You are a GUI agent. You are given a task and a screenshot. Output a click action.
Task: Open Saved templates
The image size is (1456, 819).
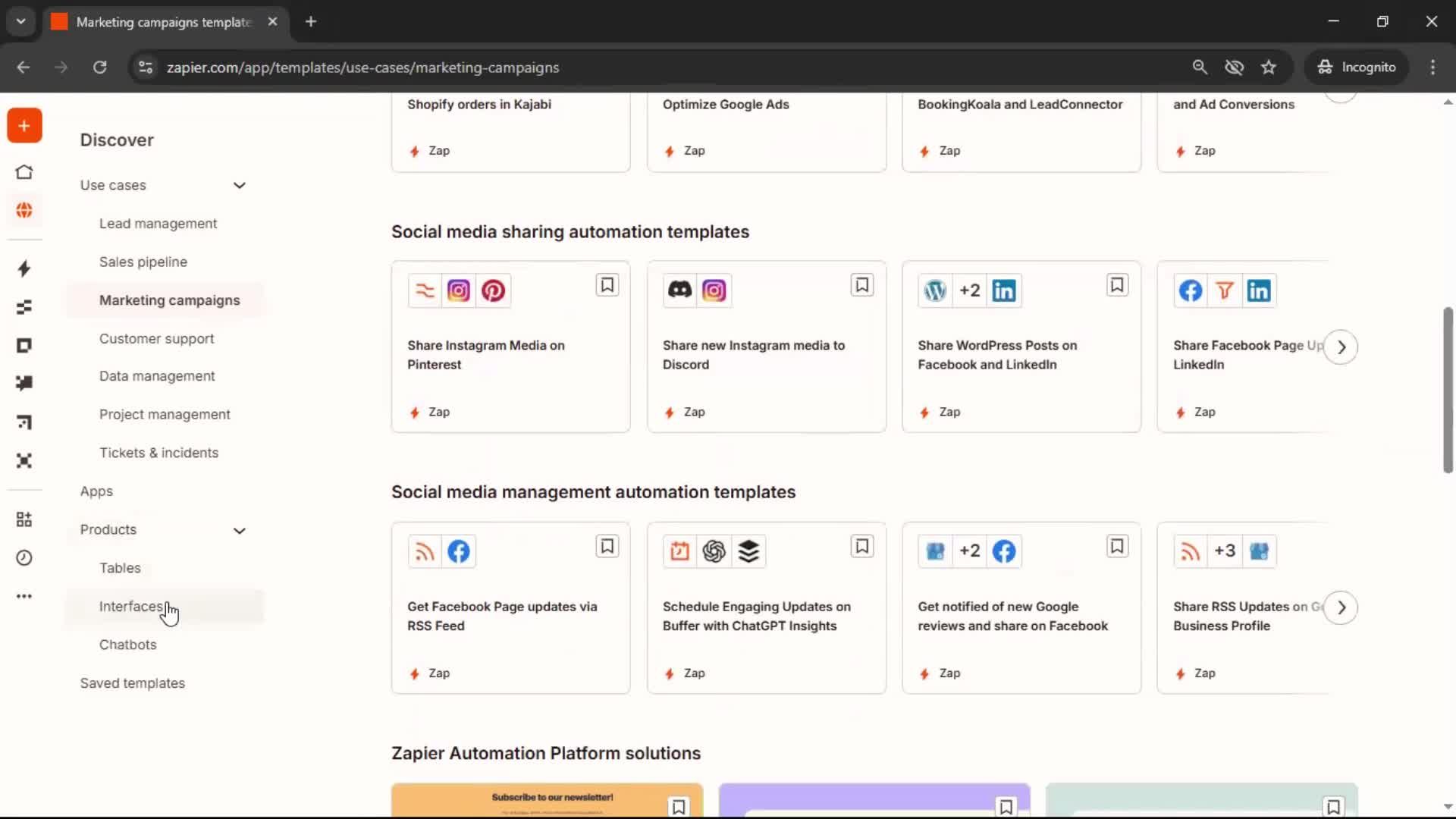pyautogui.click(x=133, y=683)
